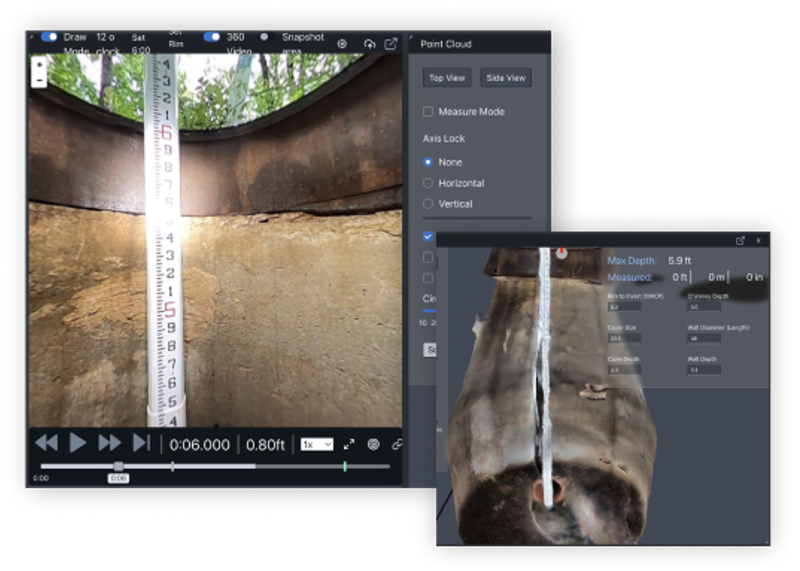Image resolution: width=800 pixels, height=571 pixels.
Task: Check the first empty checkbox under the blue one
Action: (428, 257)
